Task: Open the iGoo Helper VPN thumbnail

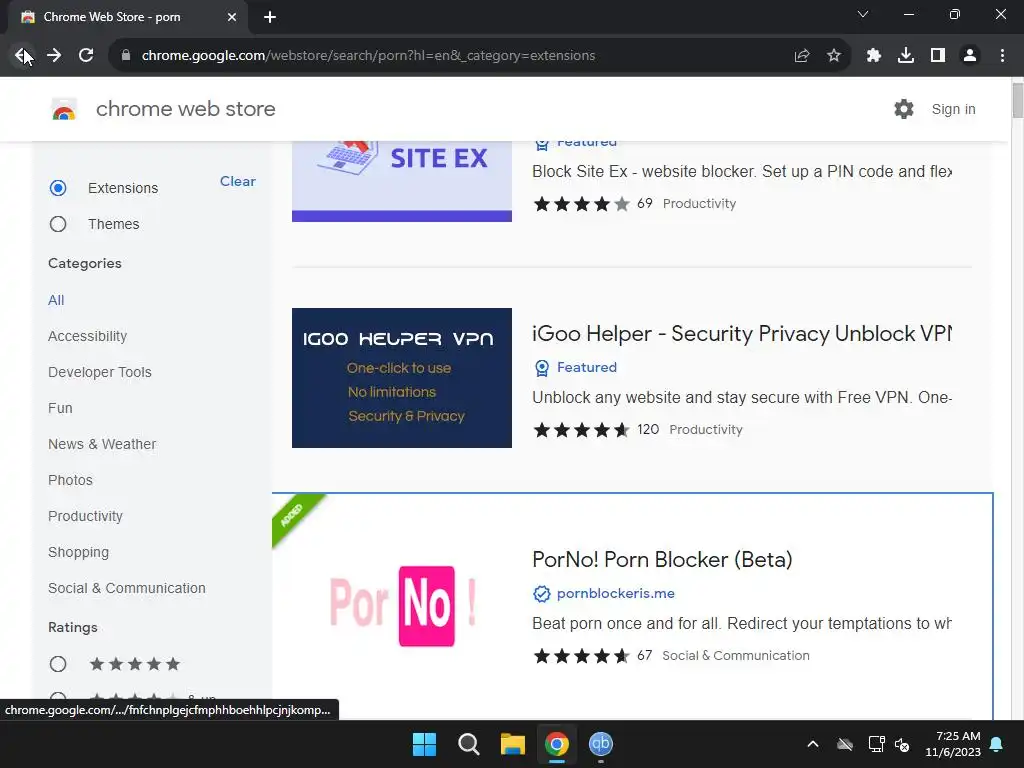Action: 402,378
